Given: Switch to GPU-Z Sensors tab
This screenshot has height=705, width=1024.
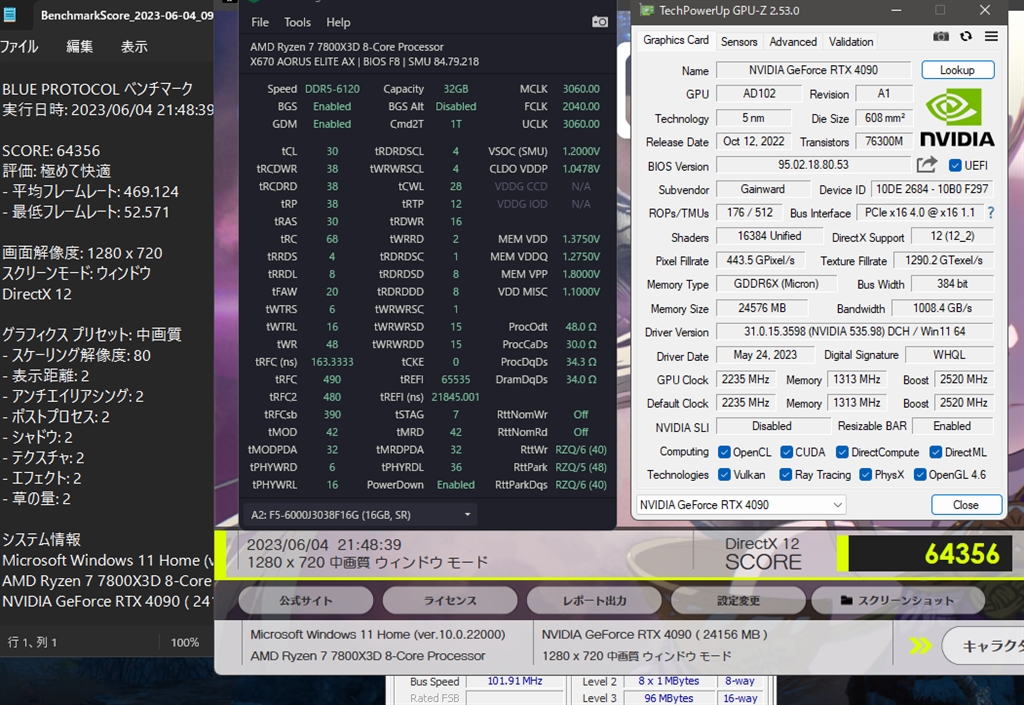Looking at the screenshot, I should pyautogui.click(x=739, y=41).
